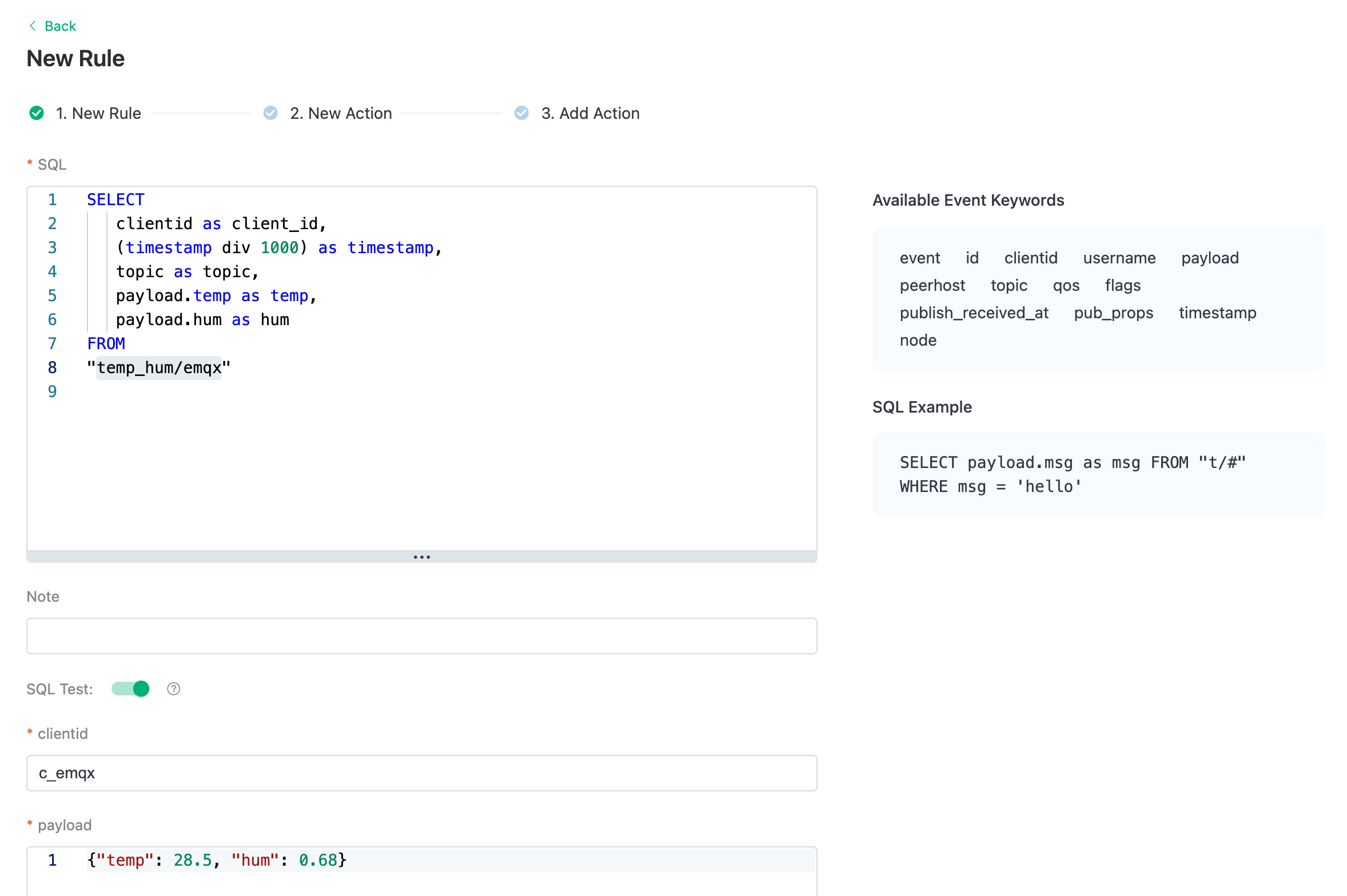Click the blue checkmark on step 2
1347x896 pixels.
pyautogui.click(x=271, y=113)
